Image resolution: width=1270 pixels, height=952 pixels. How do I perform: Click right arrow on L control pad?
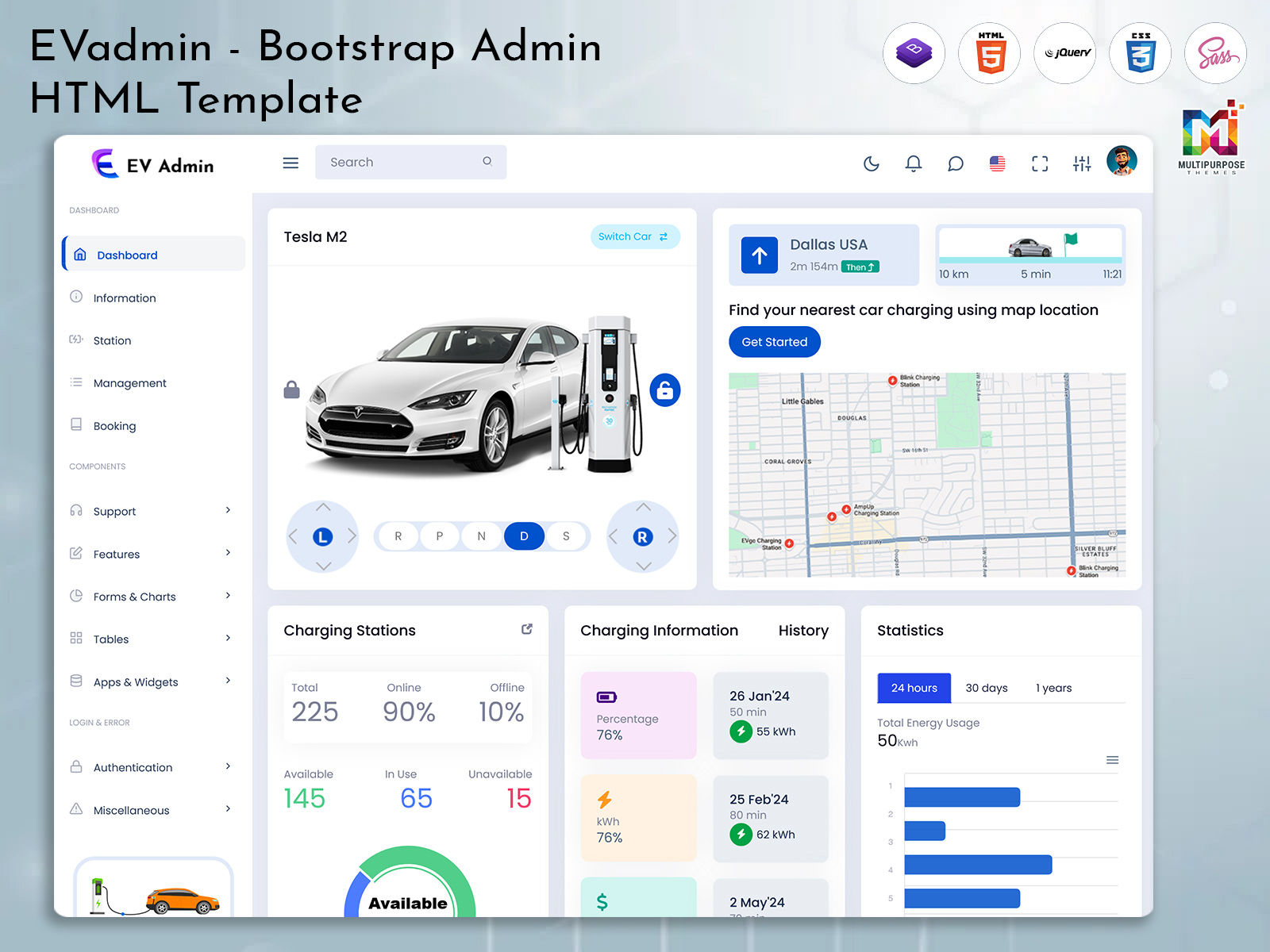(x=352, y=536)
